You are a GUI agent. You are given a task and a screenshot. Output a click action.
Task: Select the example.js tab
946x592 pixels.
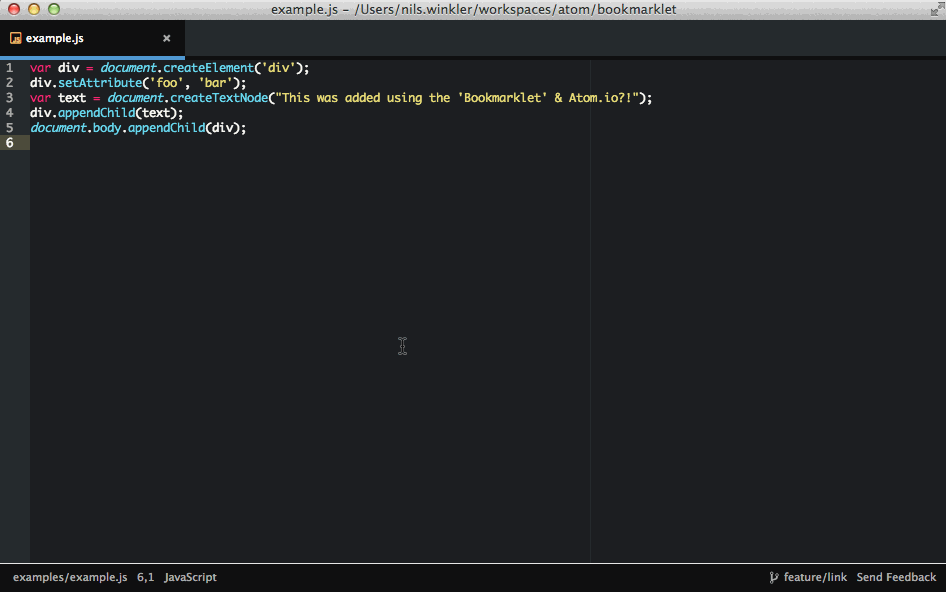[x=92, y=39]
